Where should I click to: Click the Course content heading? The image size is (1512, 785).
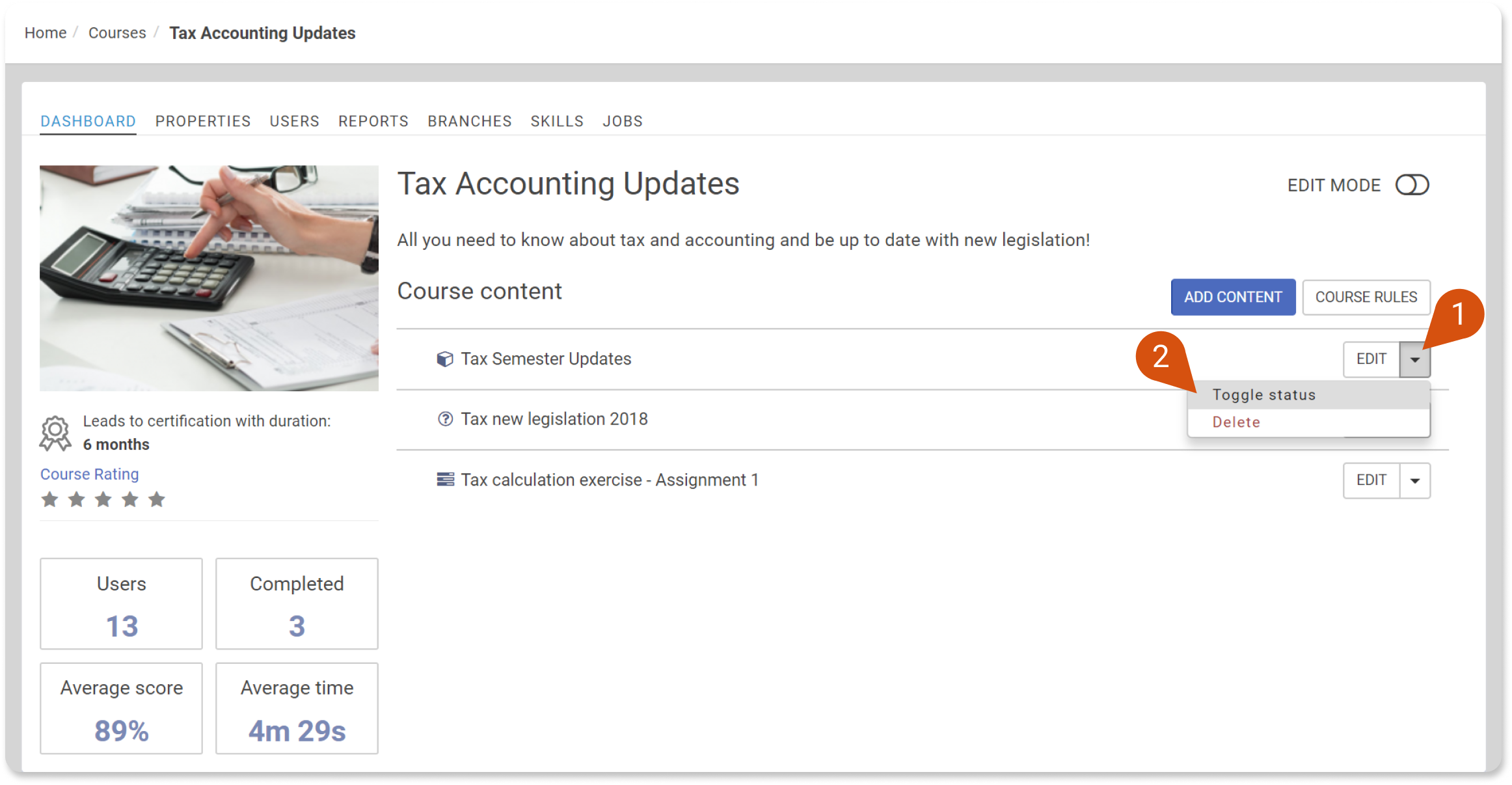(479, 291)
